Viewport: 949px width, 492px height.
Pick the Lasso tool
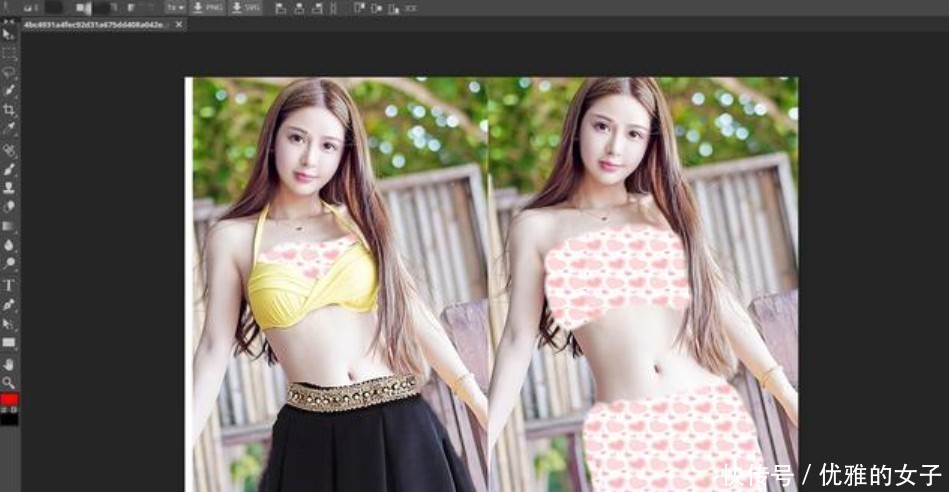click(9, 72)
